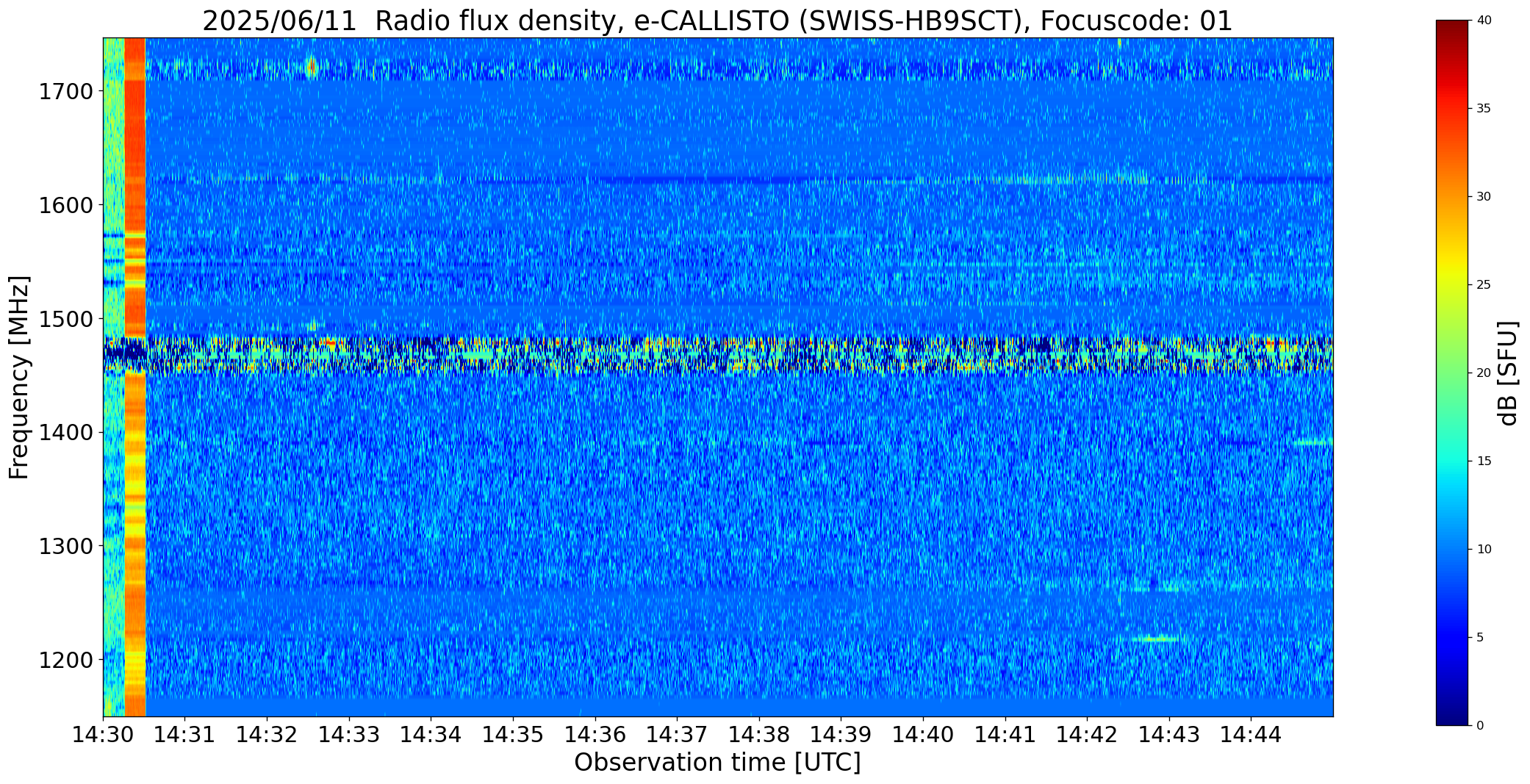Click the 14:42 time tick label
Viewport: 1530px width, 784px height.
(x=1087, y=734)
